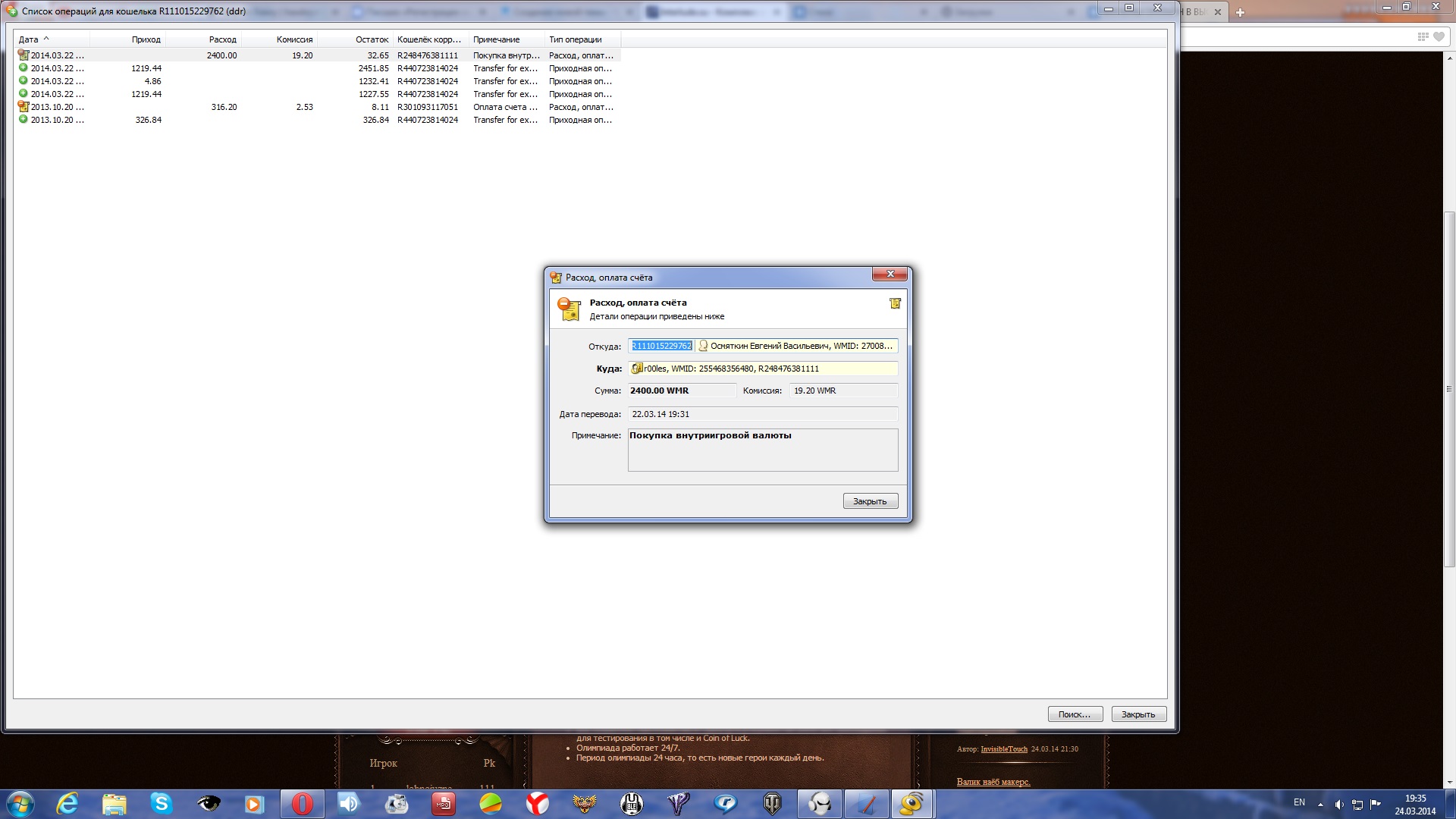Click the speed dial grid icon in browser
Viewport: 1456px width, 819px height.
coord(1423,36)
